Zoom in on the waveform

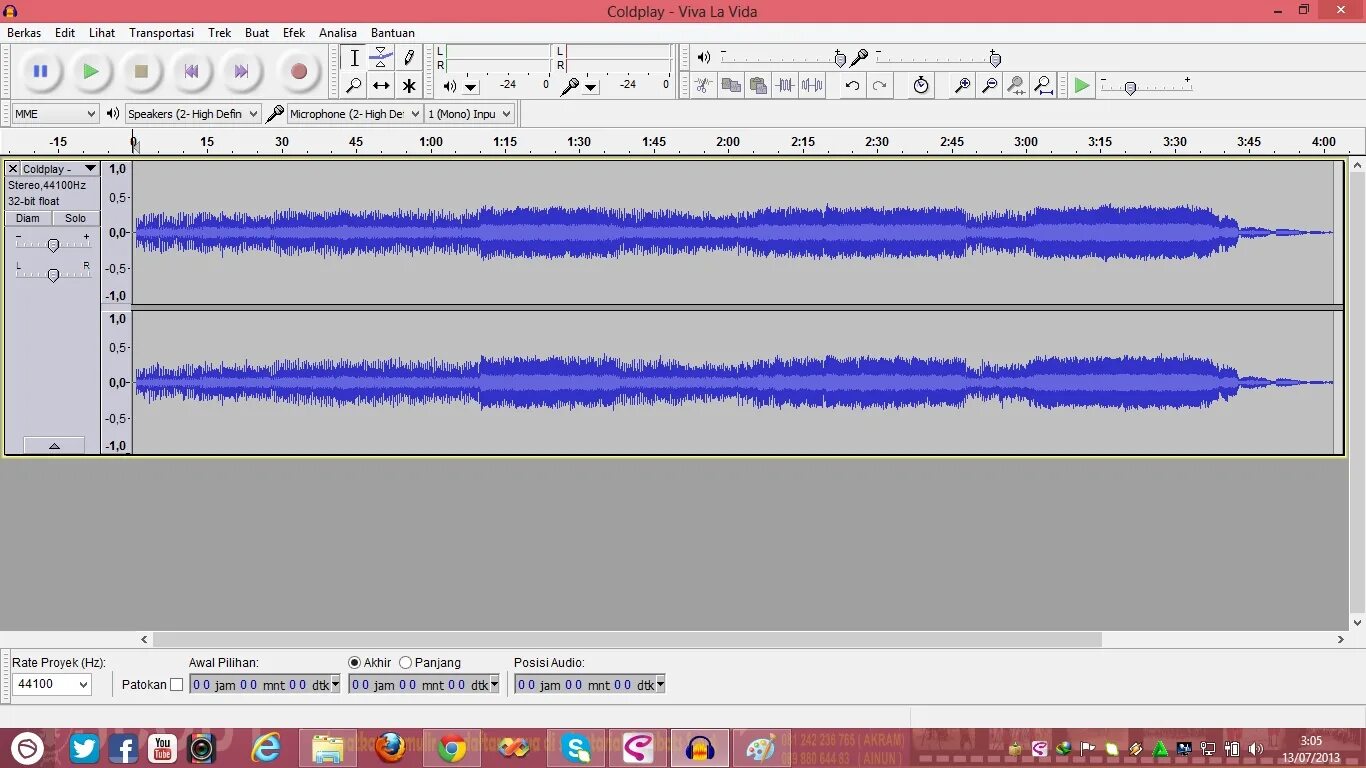[x=962, y=85]
